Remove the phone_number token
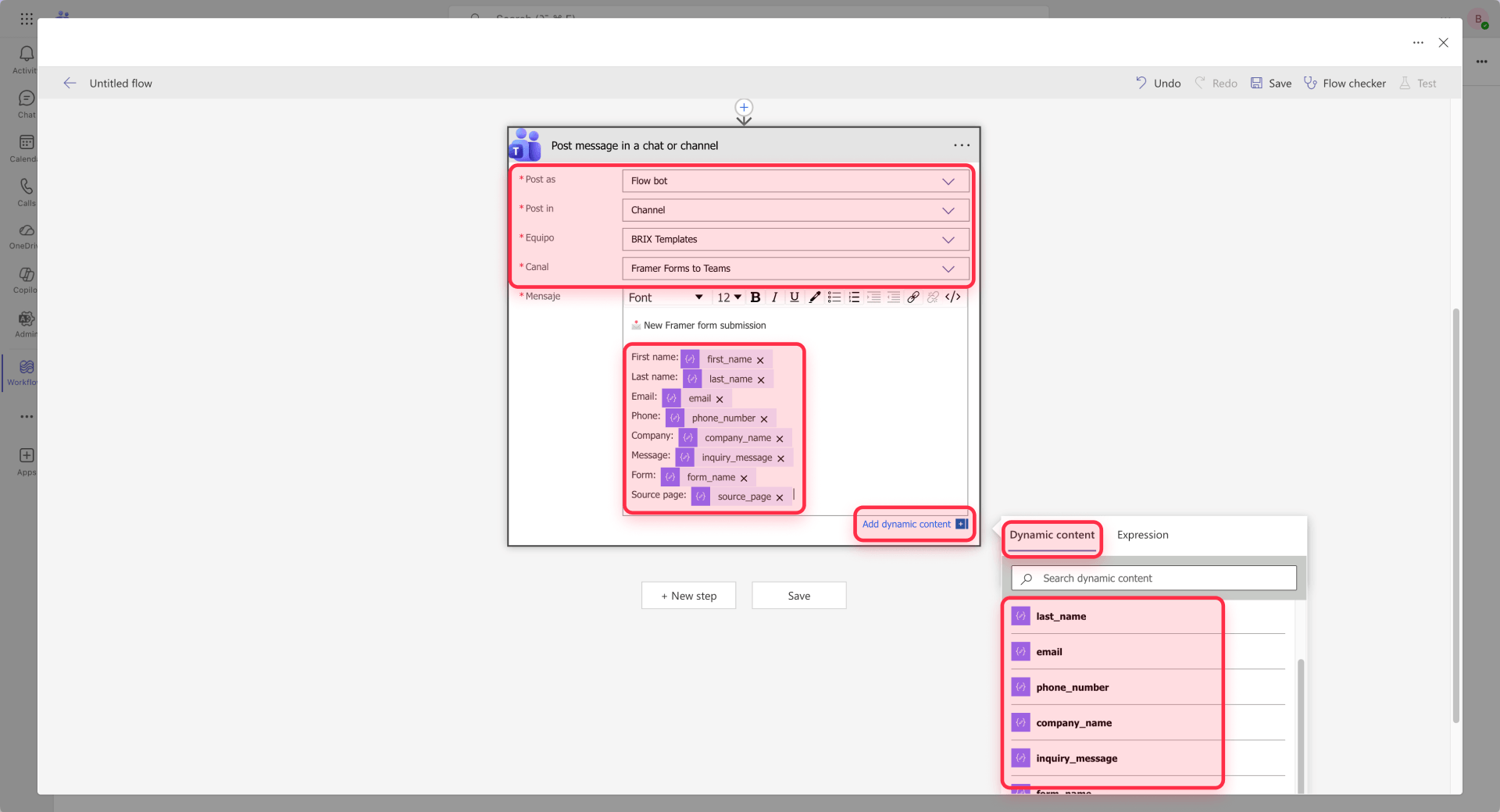1500x812 pixels. (x=764, y=419)
